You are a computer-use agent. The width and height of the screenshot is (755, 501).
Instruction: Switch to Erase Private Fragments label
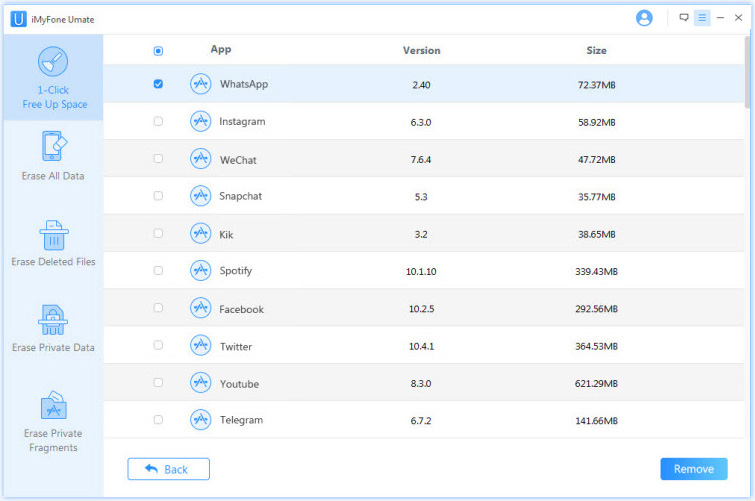[53, 440]
